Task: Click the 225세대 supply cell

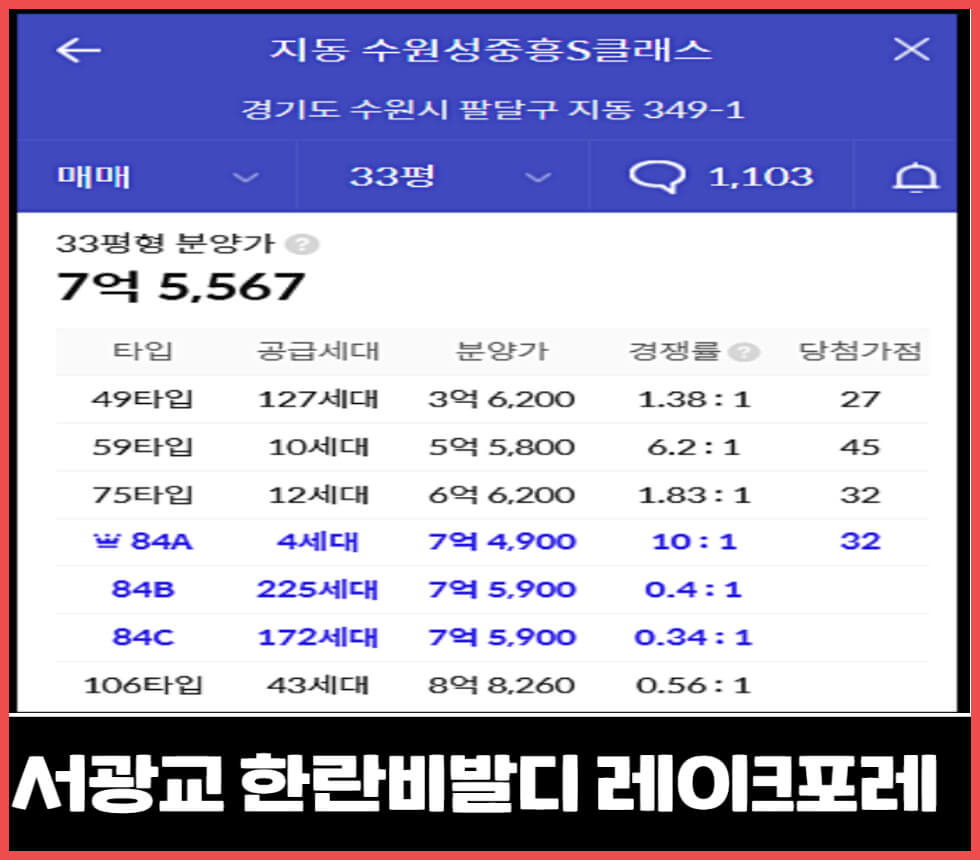Action: 318,589
